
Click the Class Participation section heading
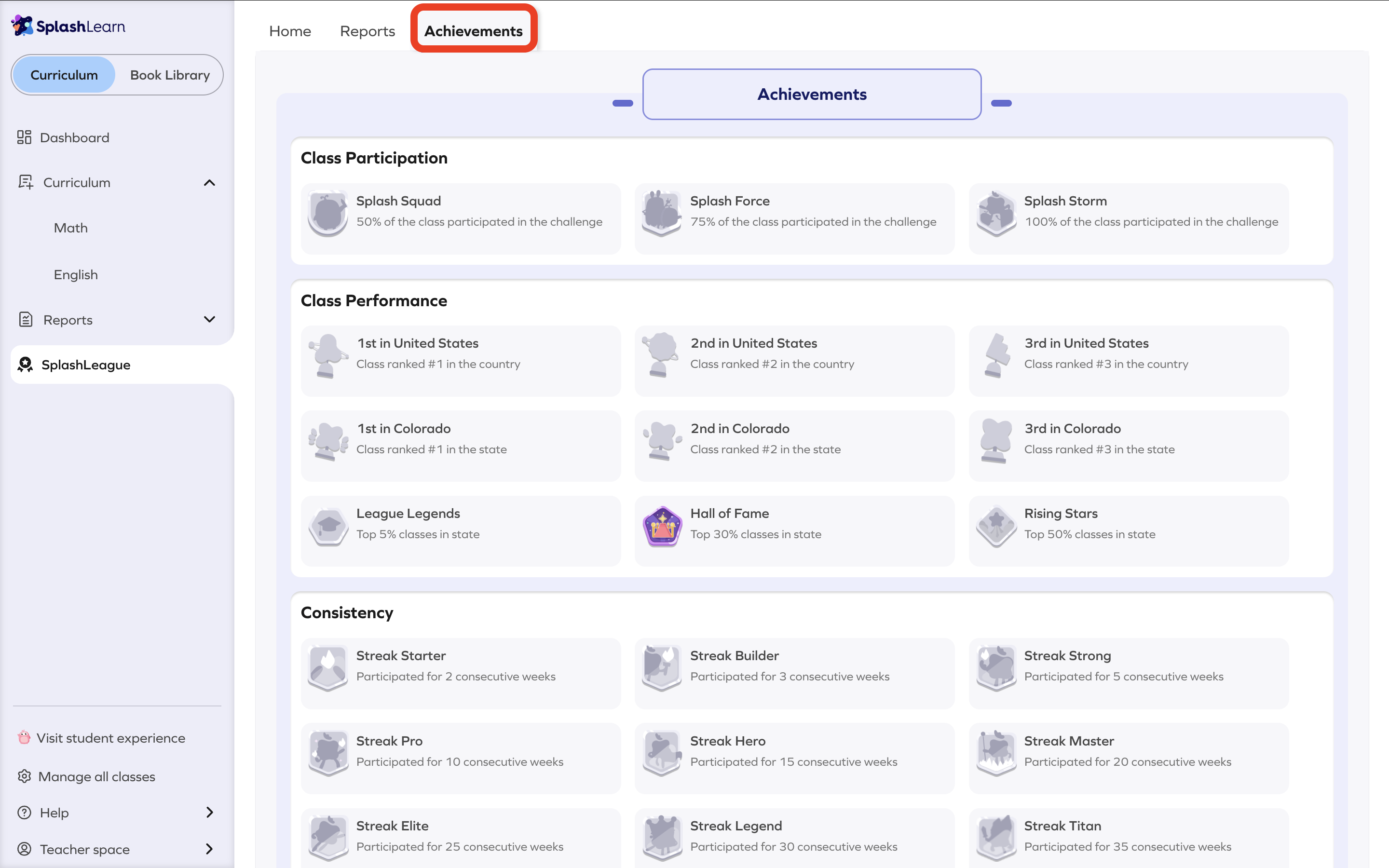point(374,158)
